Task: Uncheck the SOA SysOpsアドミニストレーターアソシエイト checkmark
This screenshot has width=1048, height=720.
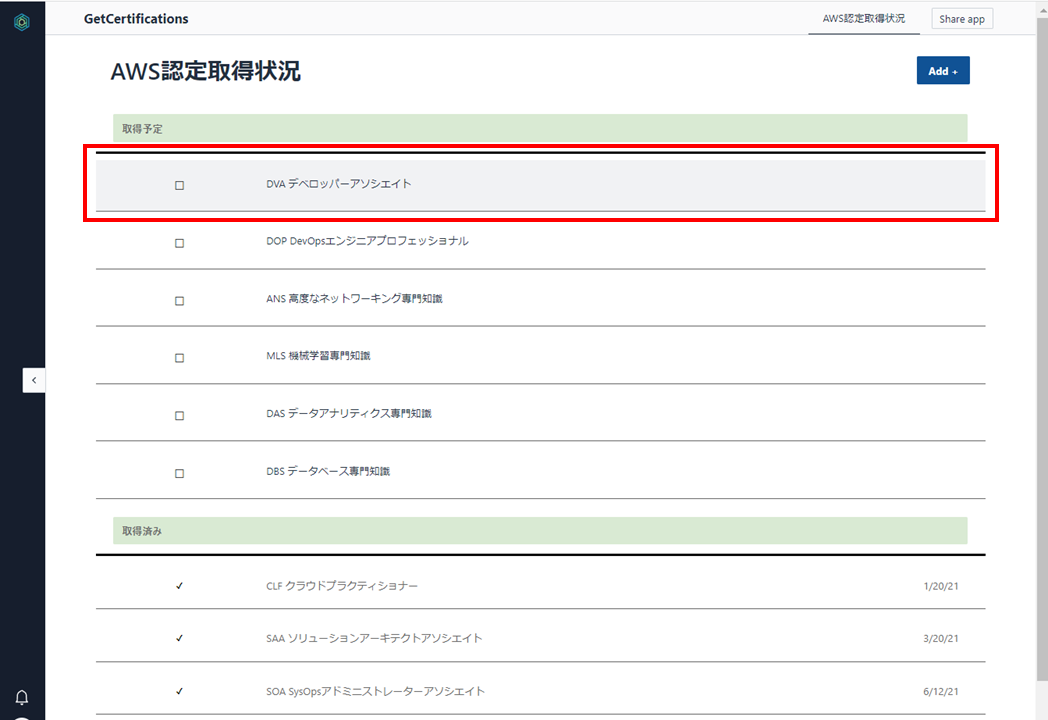Action: [179, 692]
